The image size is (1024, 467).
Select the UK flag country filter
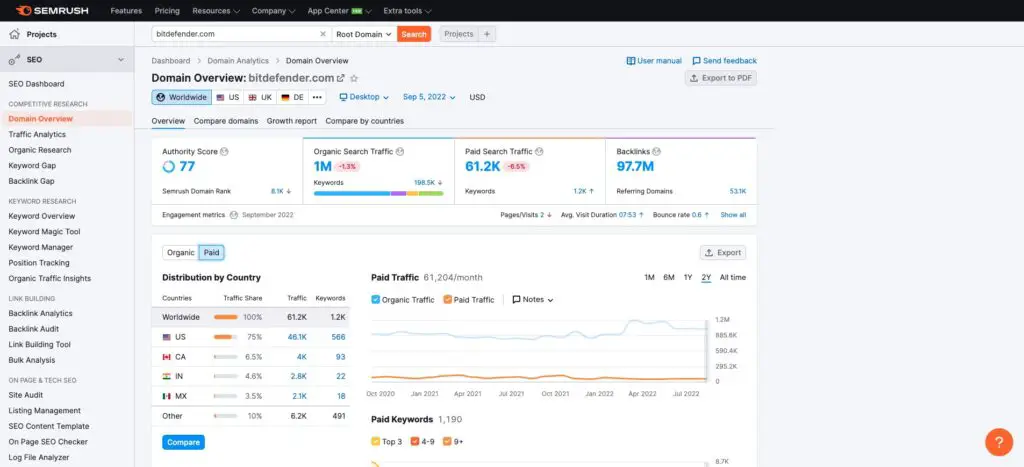coord(260,97)
